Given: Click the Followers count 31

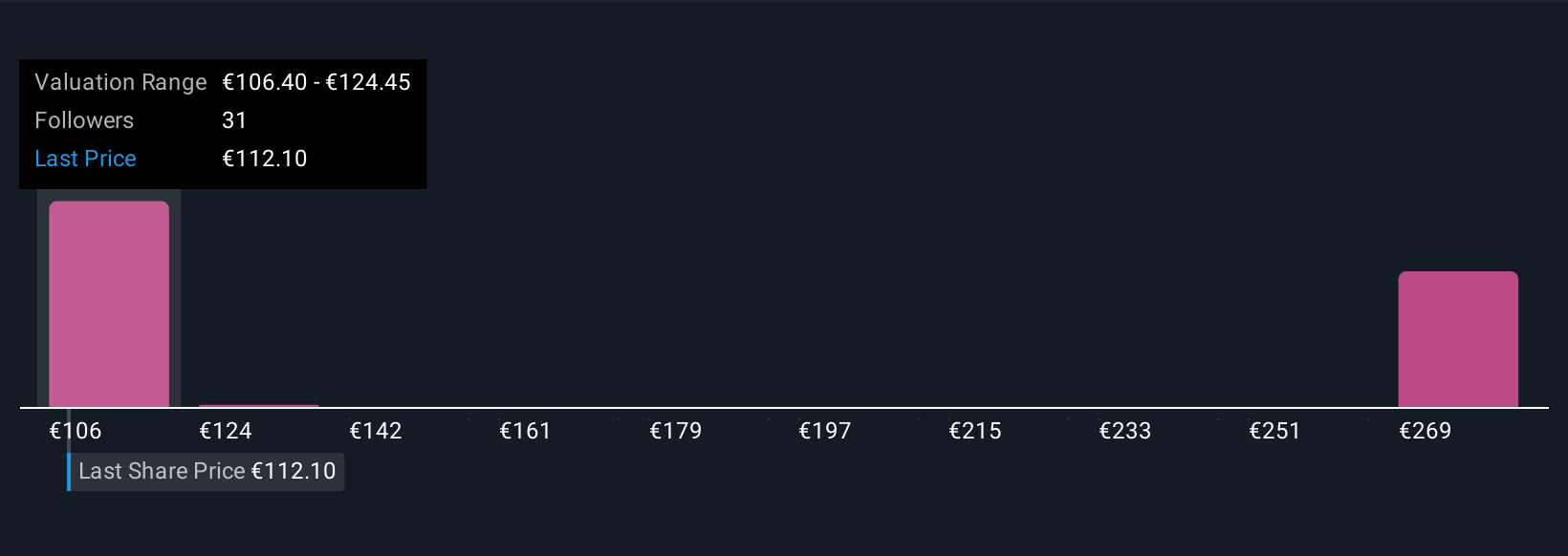Looking at the screenshot, I should [234, 120].
